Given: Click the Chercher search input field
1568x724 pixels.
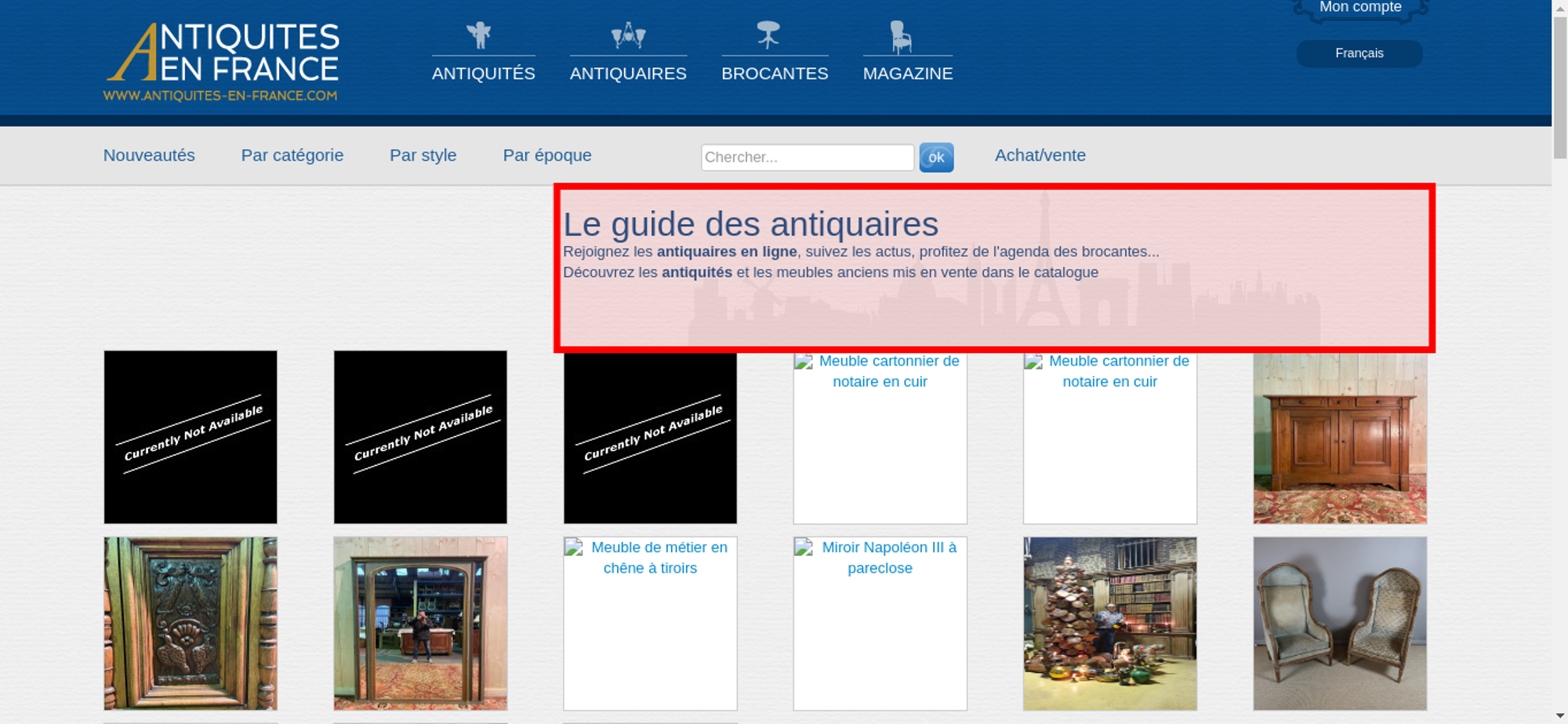Looking at the screenshot, I should (x=807, y=157).
